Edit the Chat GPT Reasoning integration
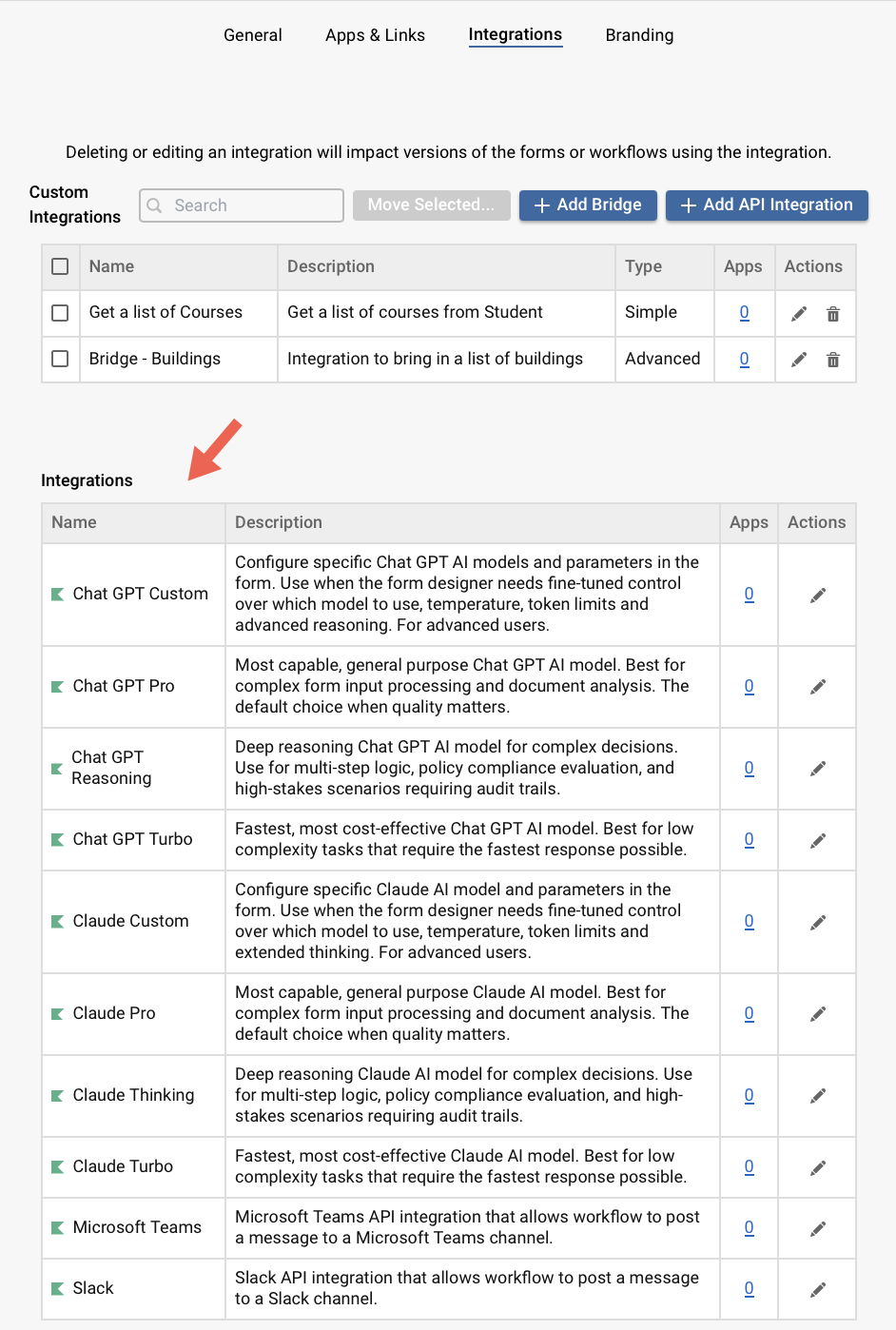Image resolution: width=896 pixels, height=1330 pixels. pos(817,768)
